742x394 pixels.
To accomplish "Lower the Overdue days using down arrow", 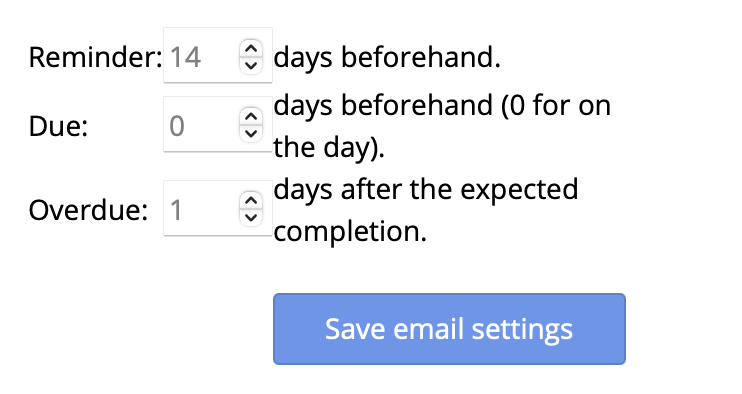I will pyautogui.click(x=251, y=217).
